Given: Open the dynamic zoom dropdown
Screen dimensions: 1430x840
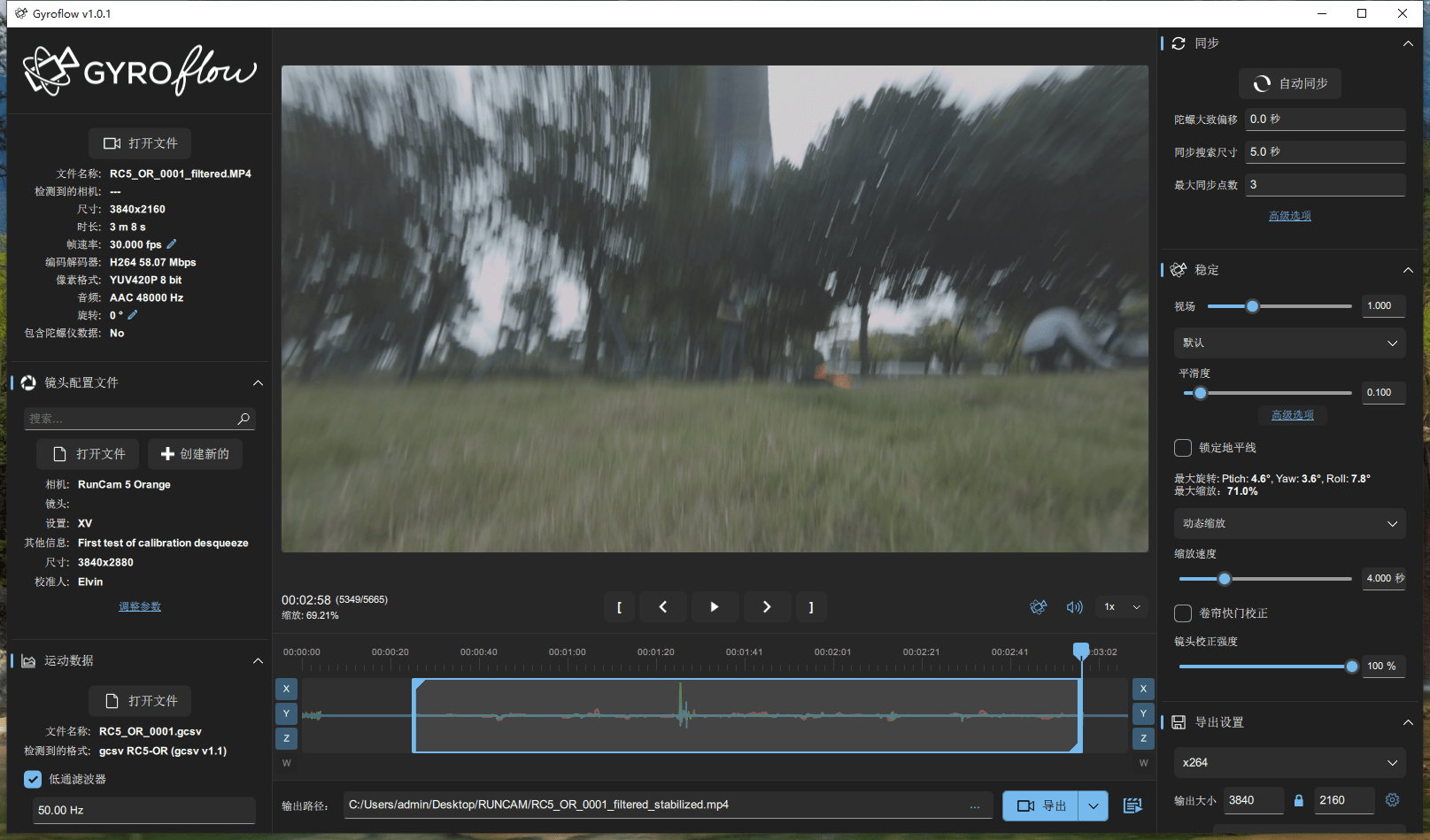Looking at the screenshot, I should point(1290,524).
